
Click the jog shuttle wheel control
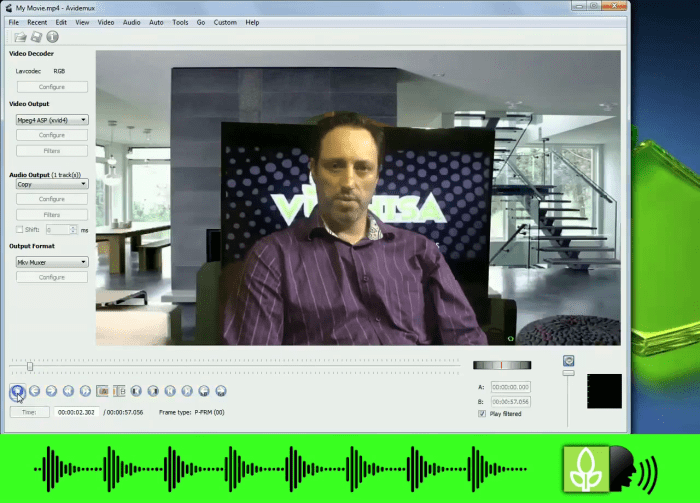click(x=502, y=365)
